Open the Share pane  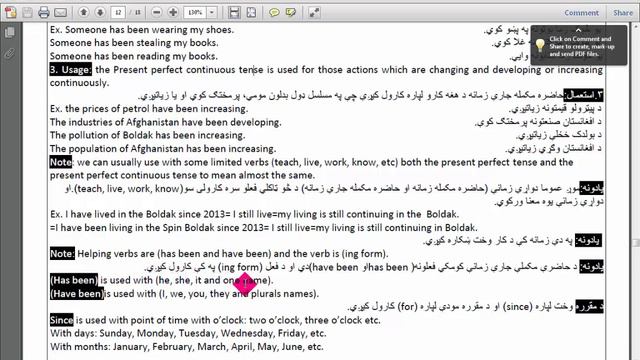(x=623, y=13)
